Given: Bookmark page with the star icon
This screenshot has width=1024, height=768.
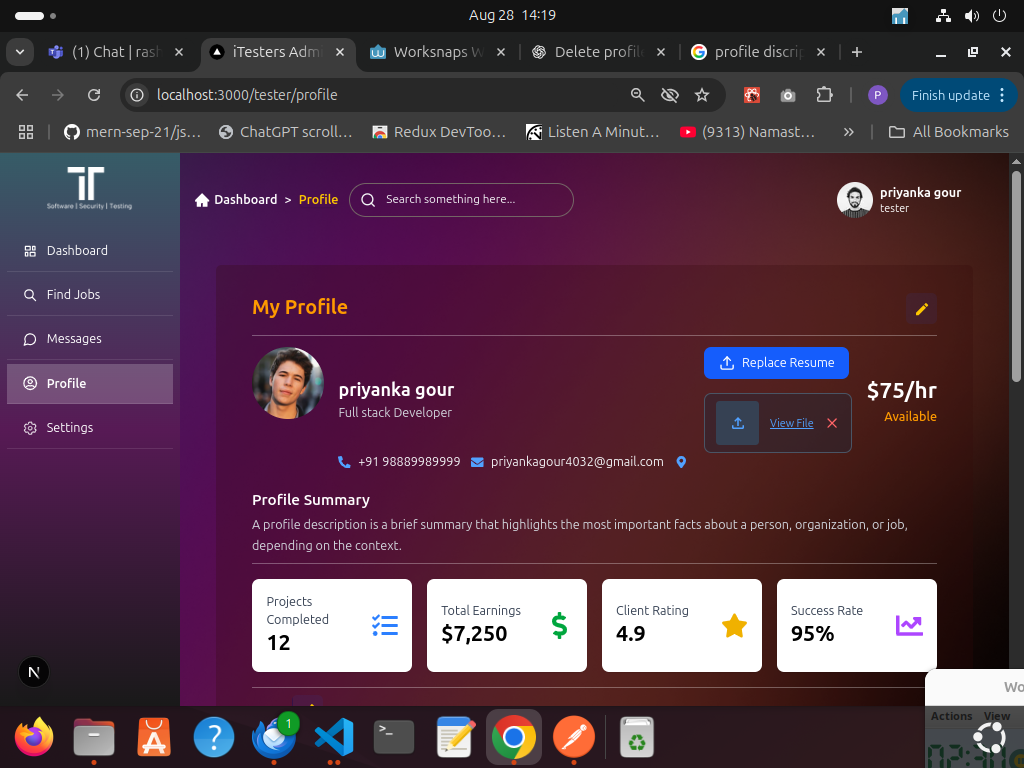Looking at the screenshot, I should tap(702, 95).
